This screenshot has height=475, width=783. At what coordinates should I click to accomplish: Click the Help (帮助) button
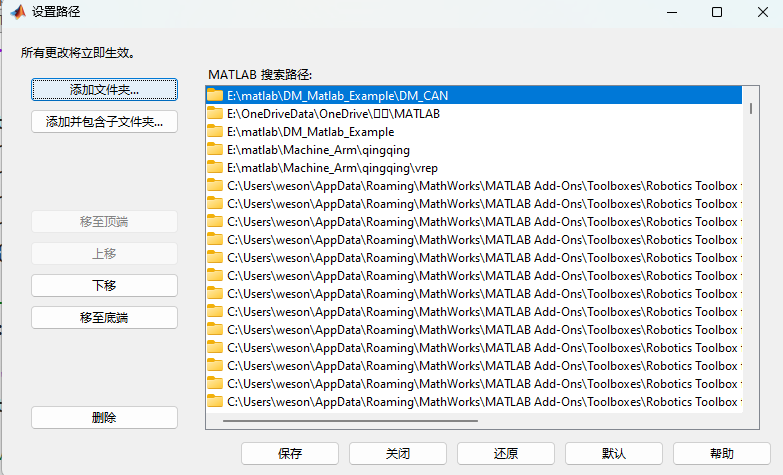722,454
